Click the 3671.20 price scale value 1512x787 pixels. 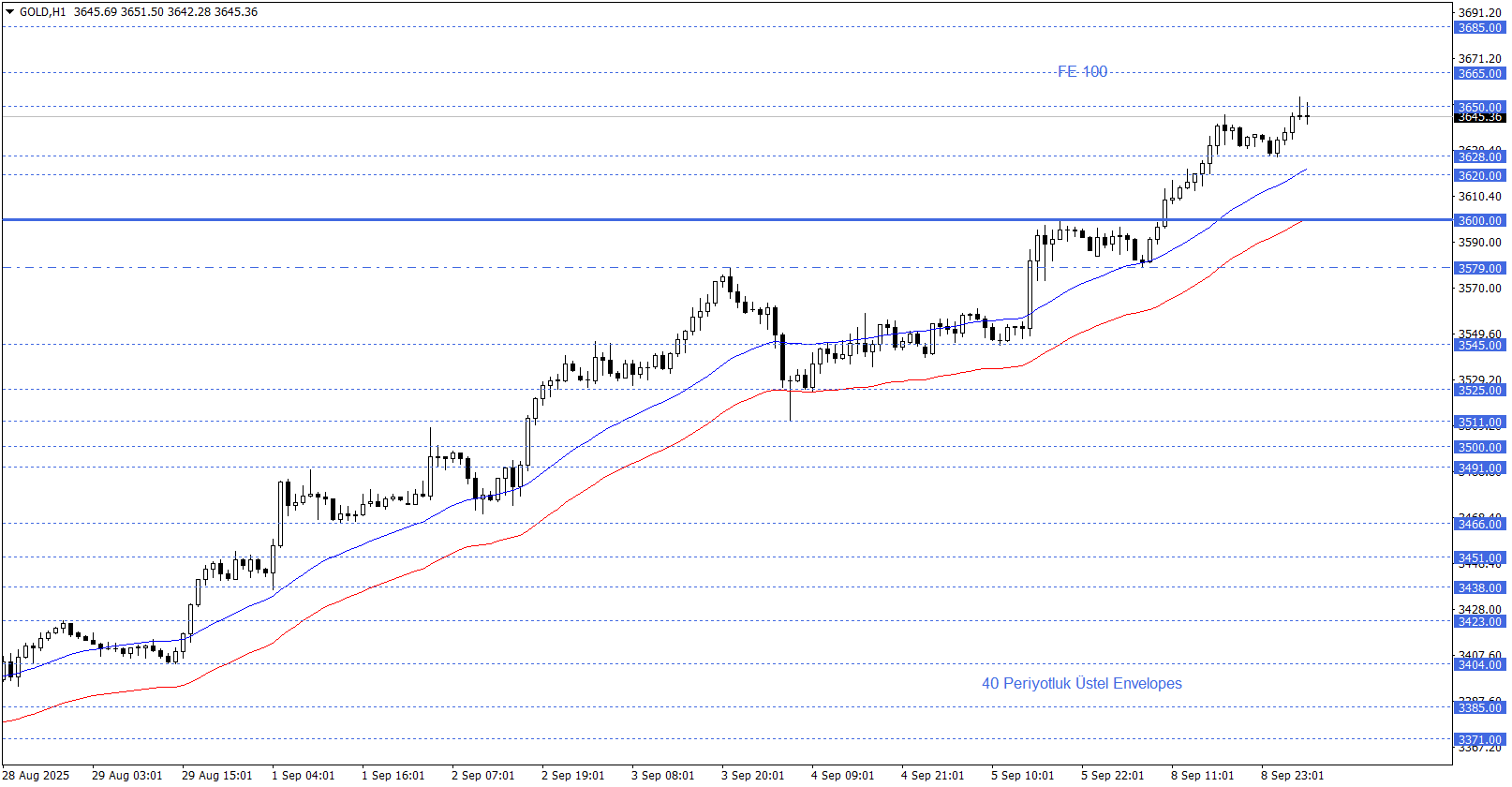(1480, 58)
